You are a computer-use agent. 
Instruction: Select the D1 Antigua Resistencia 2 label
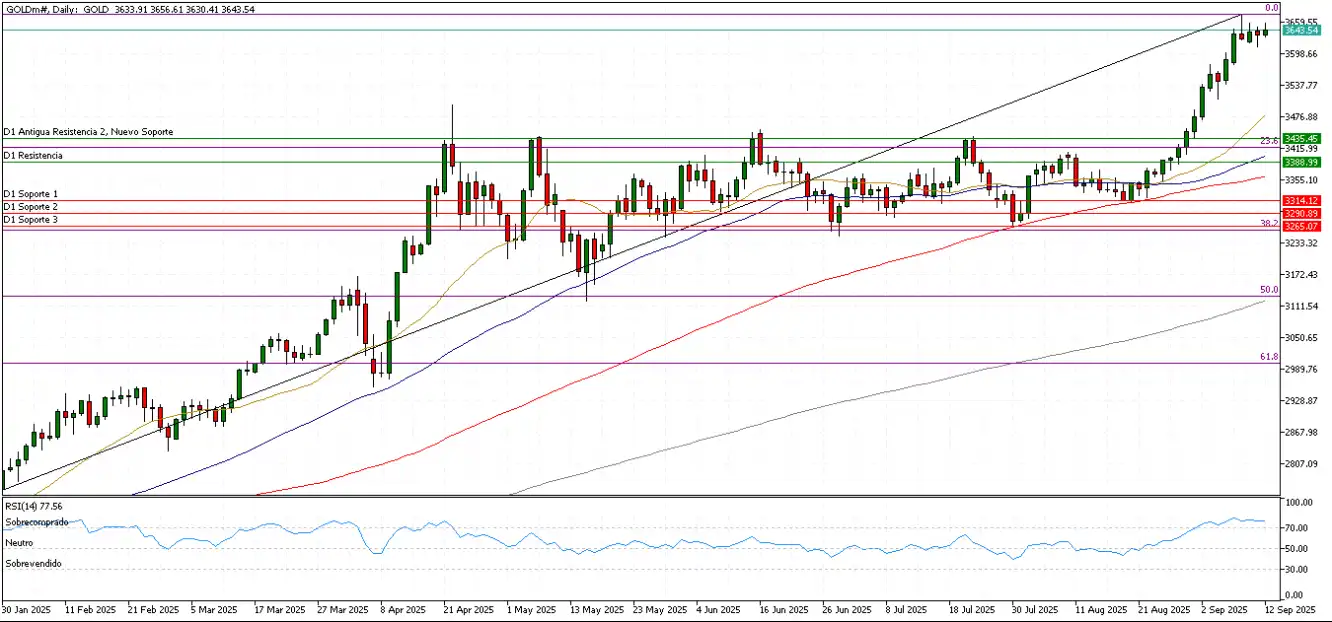(88, 132)
